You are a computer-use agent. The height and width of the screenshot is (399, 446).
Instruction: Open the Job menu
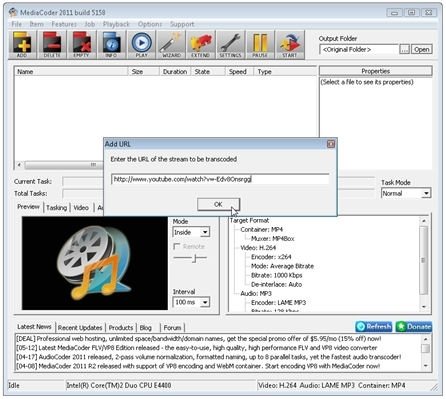90,24
